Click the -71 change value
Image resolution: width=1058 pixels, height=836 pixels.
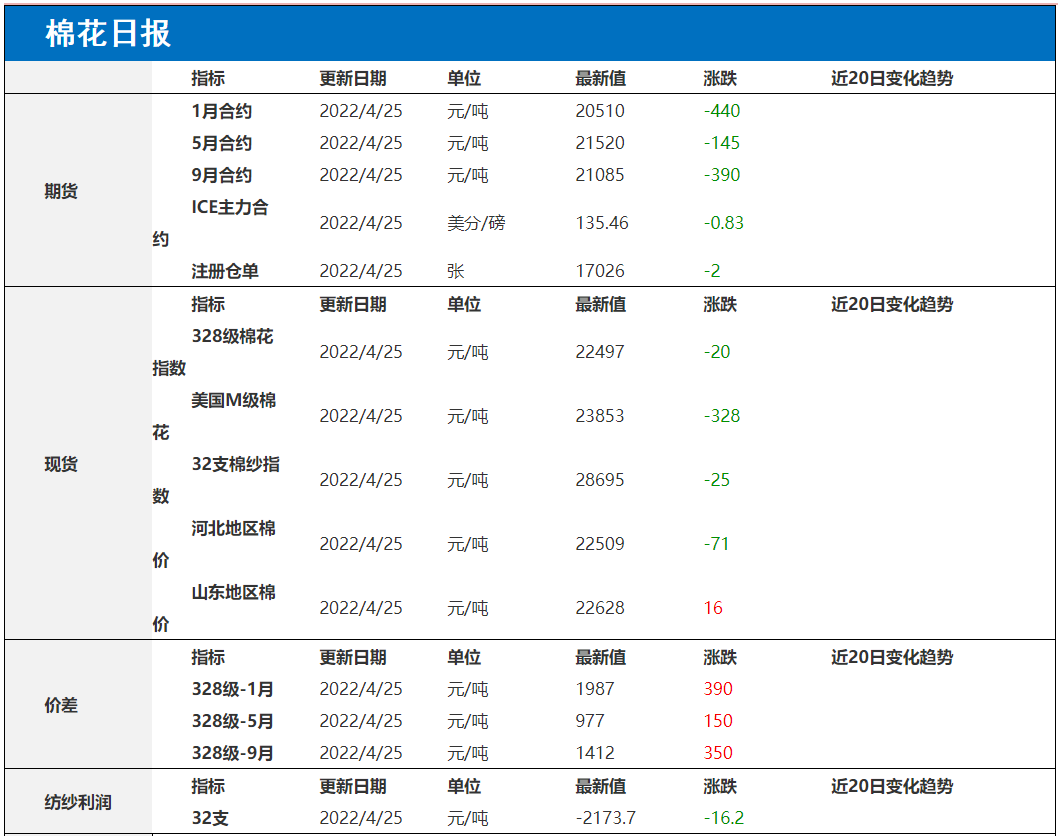click(717, 544)
